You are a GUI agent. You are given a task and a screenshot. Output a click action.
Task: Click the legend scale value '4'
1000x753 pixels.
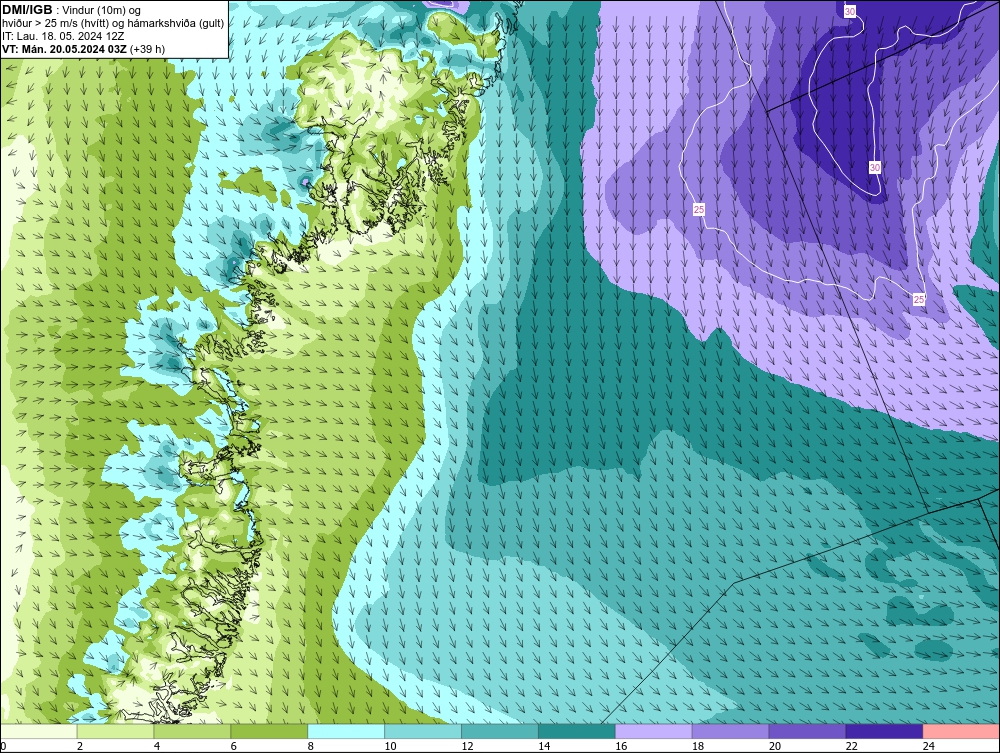[157, 746]
